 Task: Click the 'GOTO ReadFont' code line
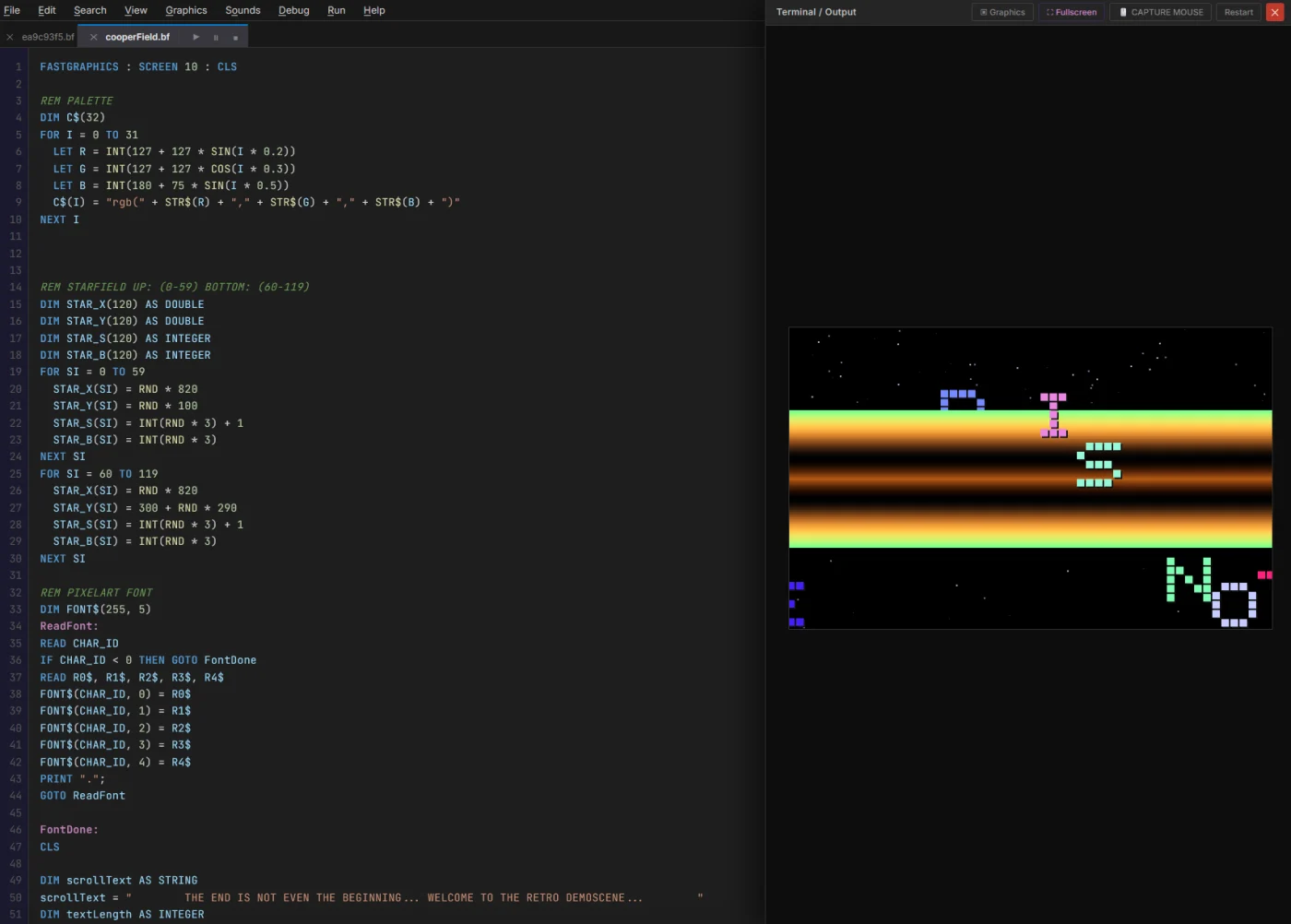82,796
